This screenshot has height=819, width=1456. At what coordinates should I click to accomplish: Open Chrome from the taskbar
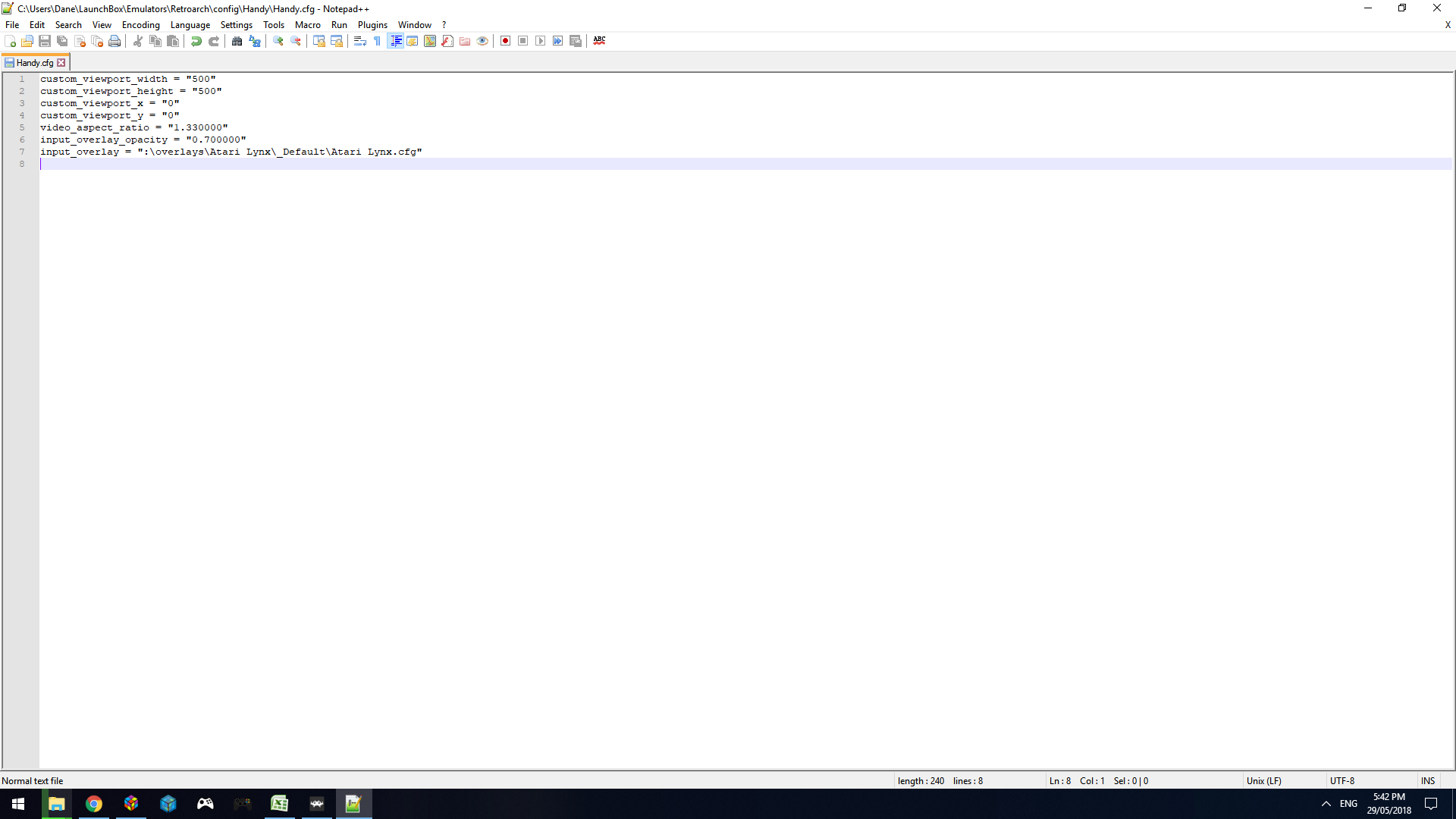(x=94, y=804)
